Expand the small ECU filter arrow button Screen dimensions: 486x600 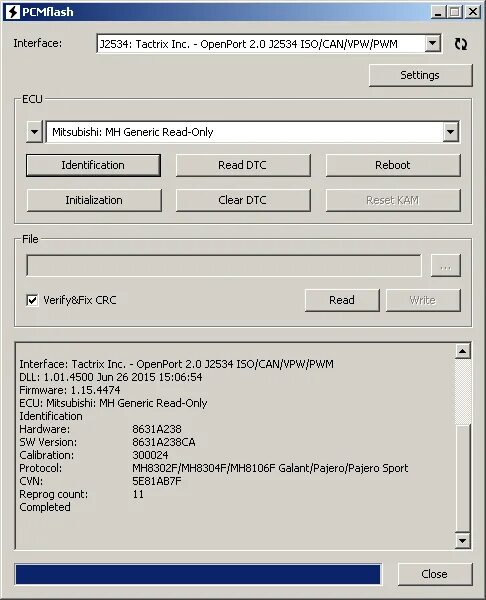point(34,132)
